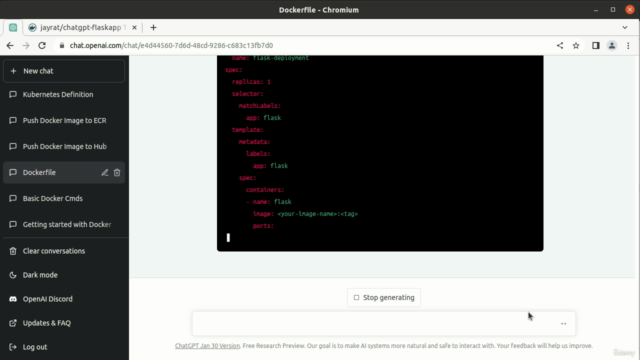Screen dimensions: 640x360
Task: Click the 'matchLabels:' line in code
Action: 260,106
